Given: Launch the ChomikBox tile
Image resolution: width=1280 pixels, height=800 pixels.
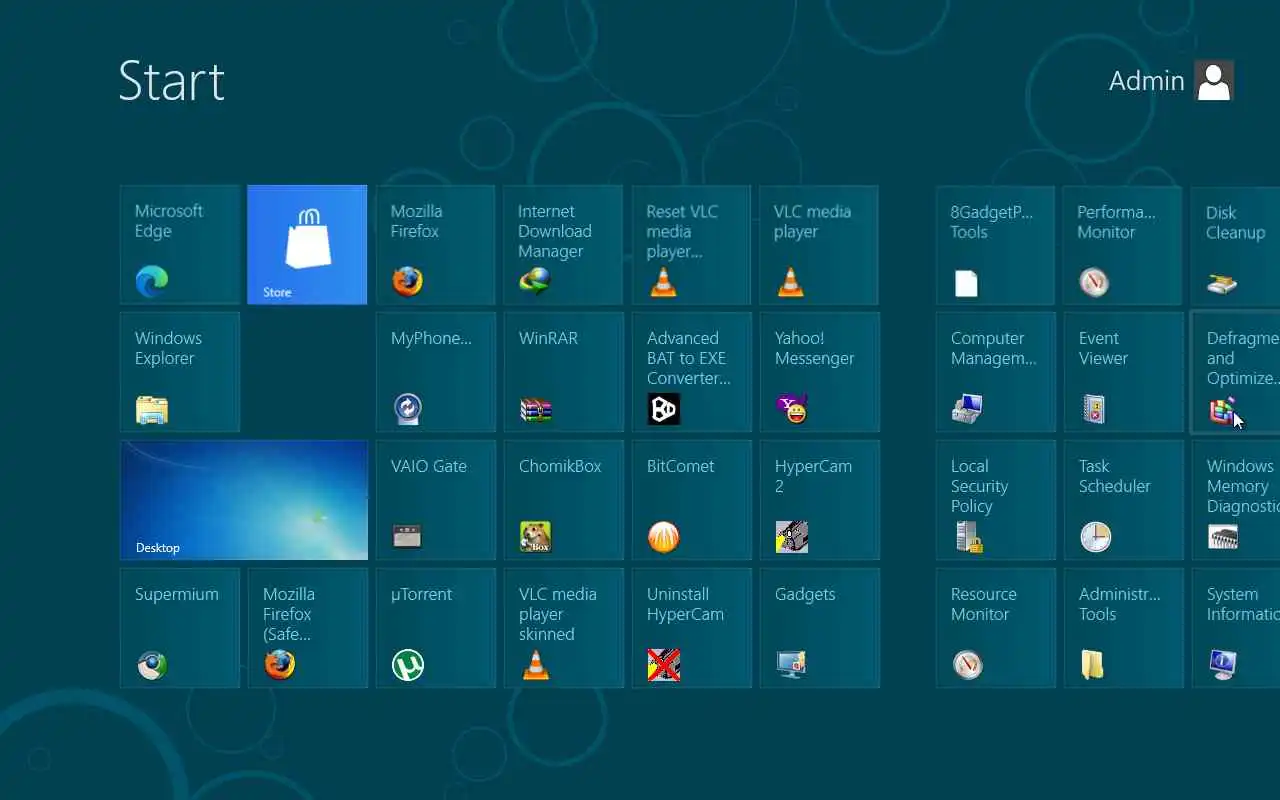Looking at the screenshot, I should (563, 500).
